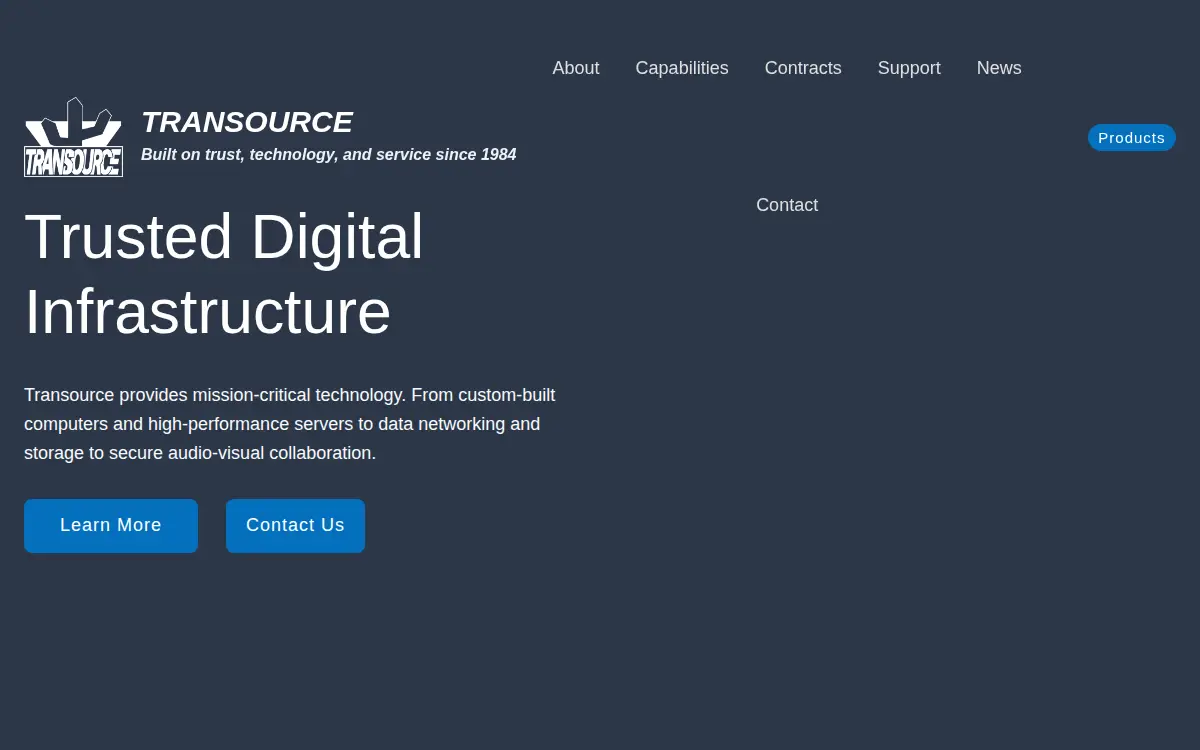
Task: Open the Support menu item
Action: 909,68
